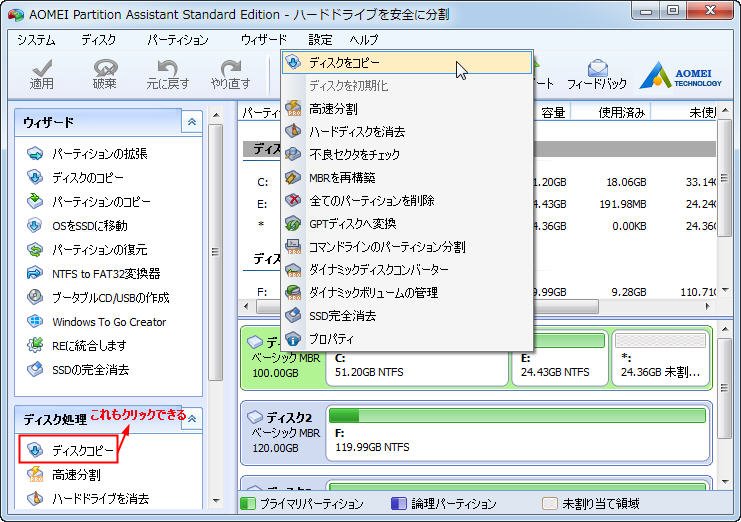
Task: Click 18.06GB used value for C:
Action: (626, 182)
